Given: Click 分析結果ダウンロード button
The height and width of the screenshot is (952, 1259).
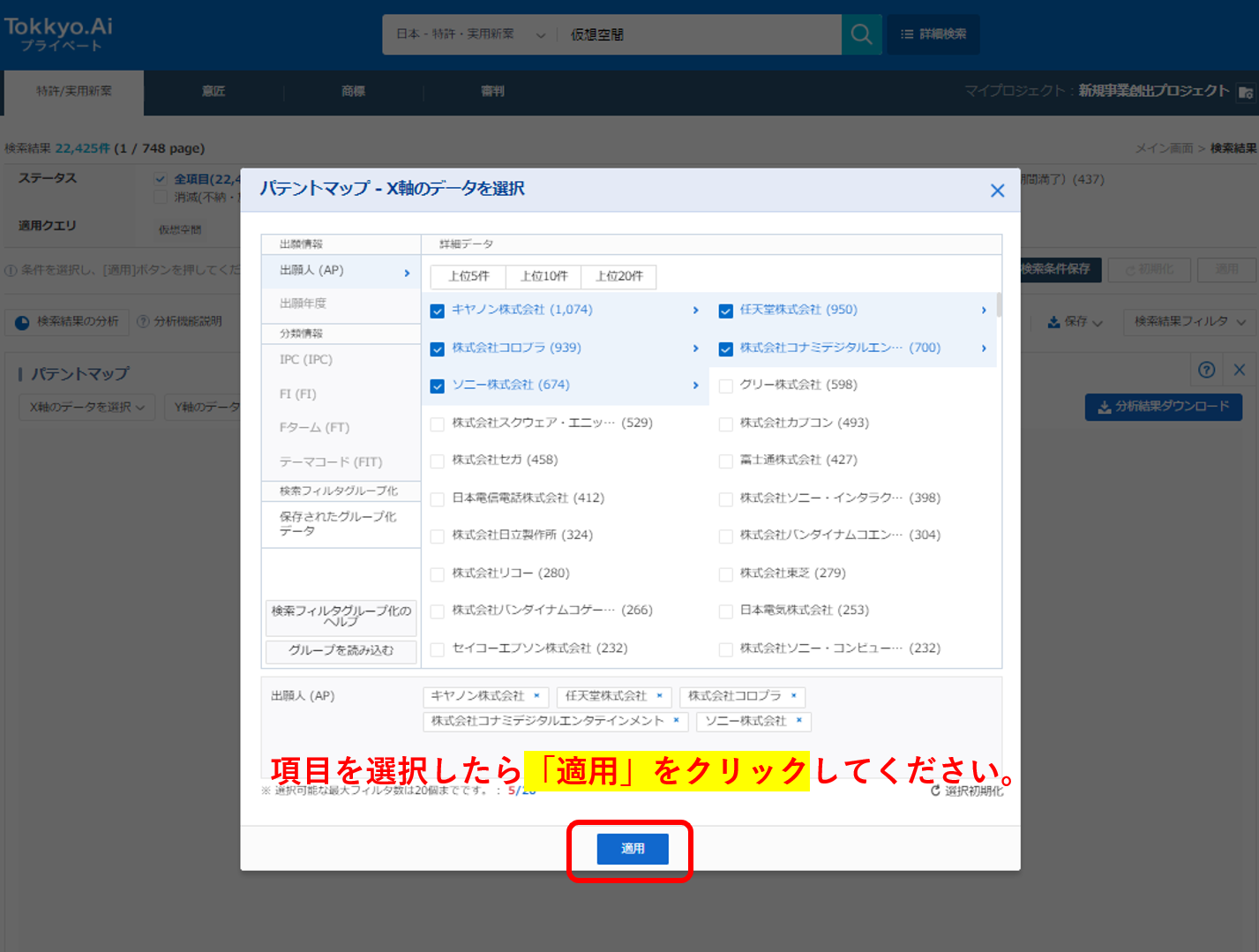Looking at the screenshot, I should pos(1163,407).
